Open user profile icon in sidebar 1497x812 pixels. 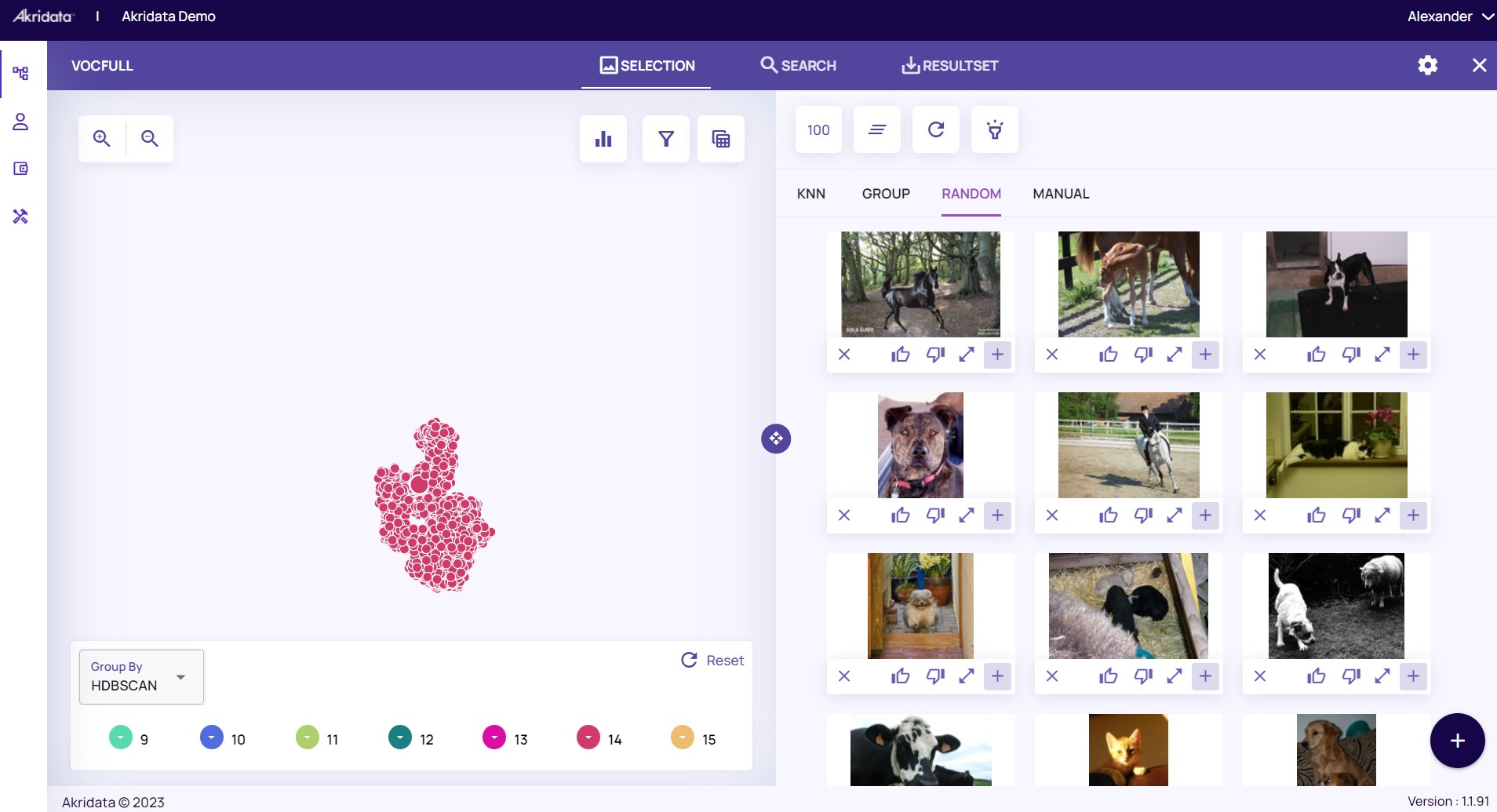point(21,122)
